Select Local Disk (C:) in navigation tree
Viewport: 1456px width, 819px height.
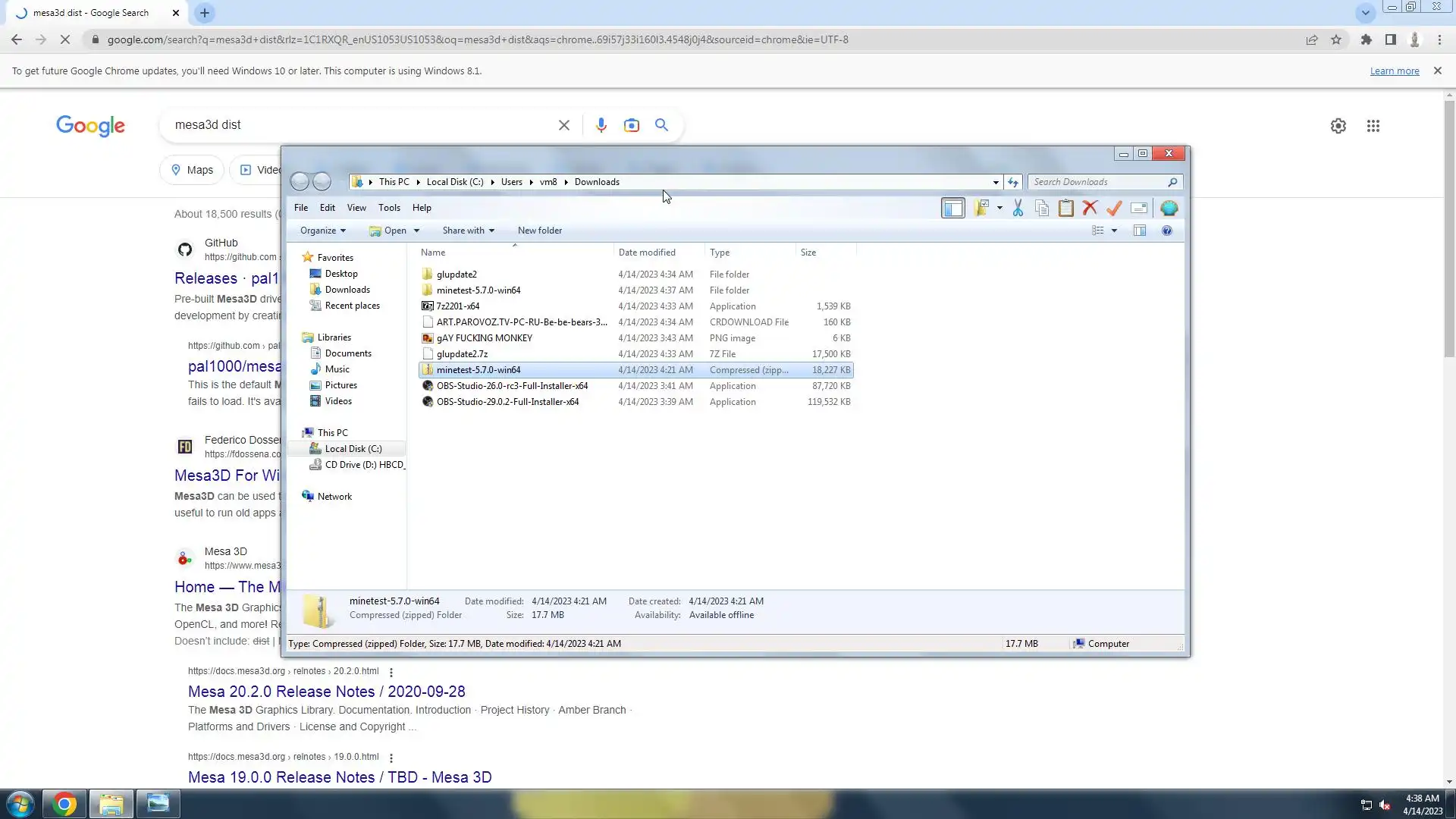[353, 449]
